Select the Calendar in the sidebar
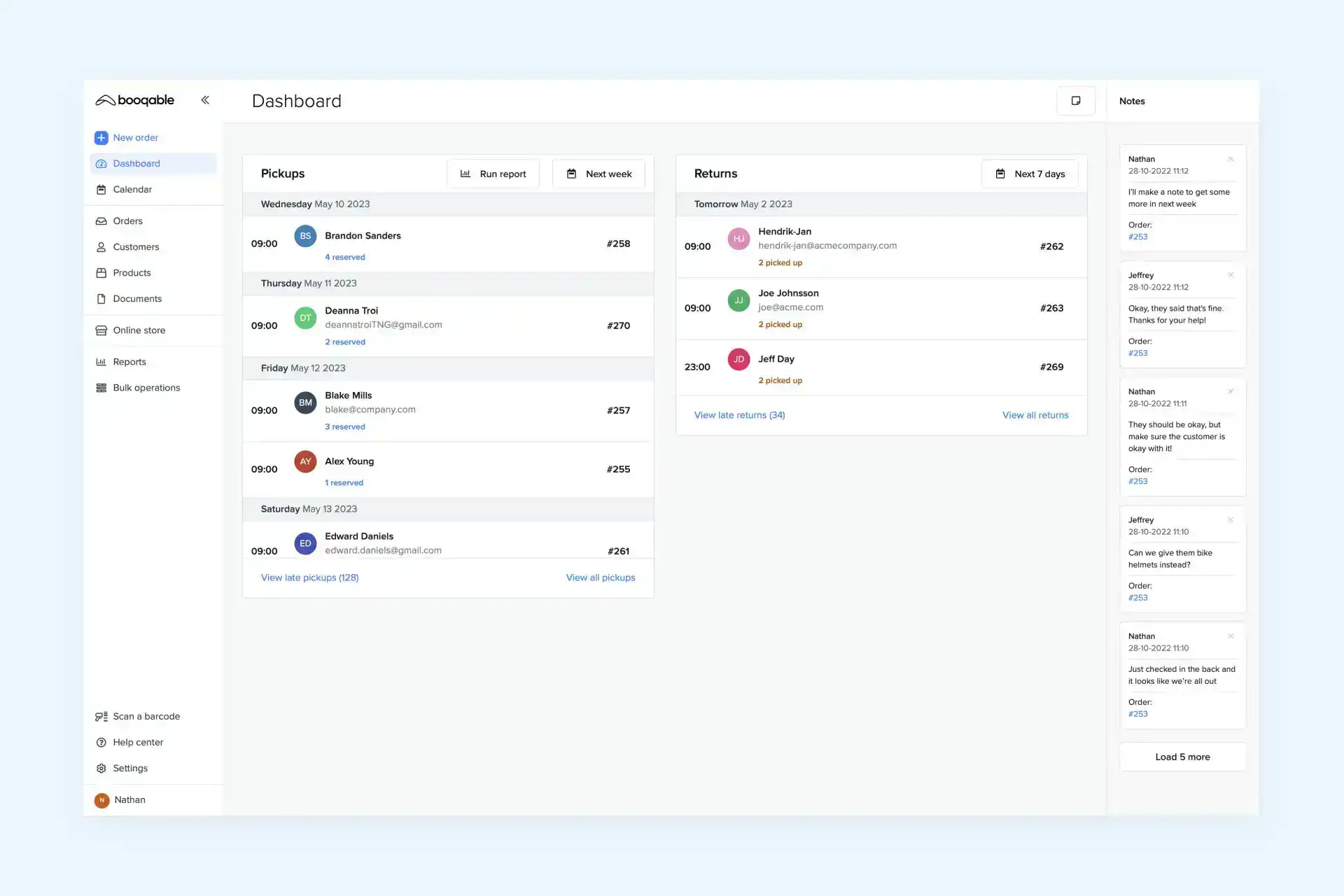The image size is (1344, 896). pos(132,189)
